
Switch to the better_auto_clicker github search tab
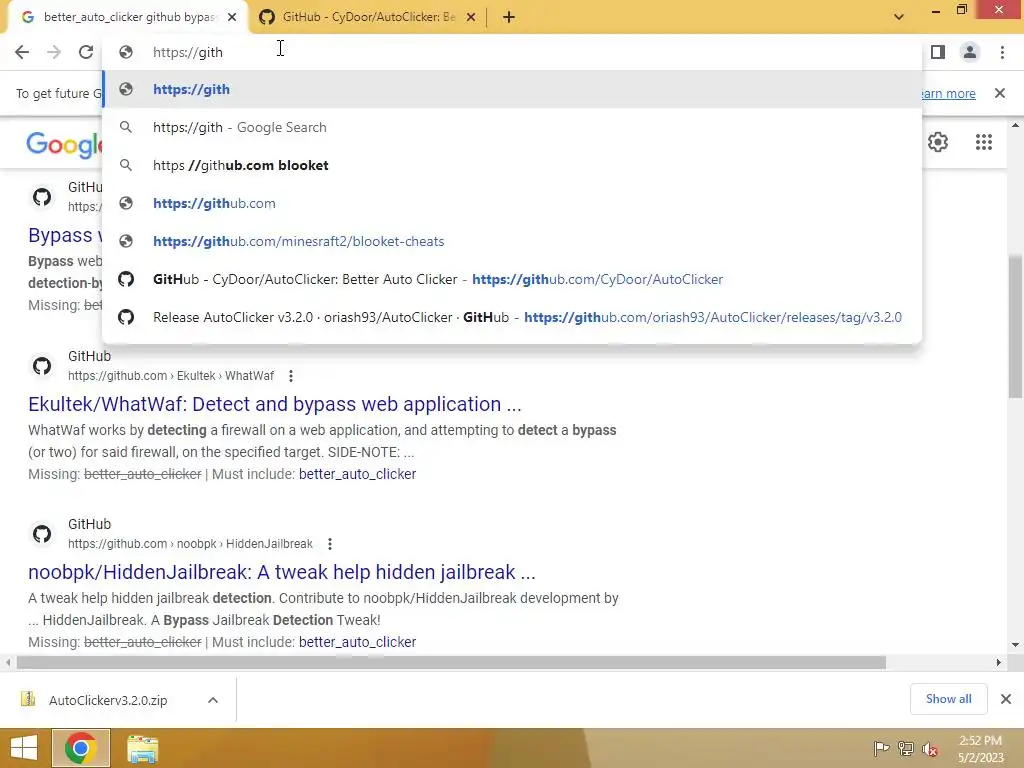[127, 17]
